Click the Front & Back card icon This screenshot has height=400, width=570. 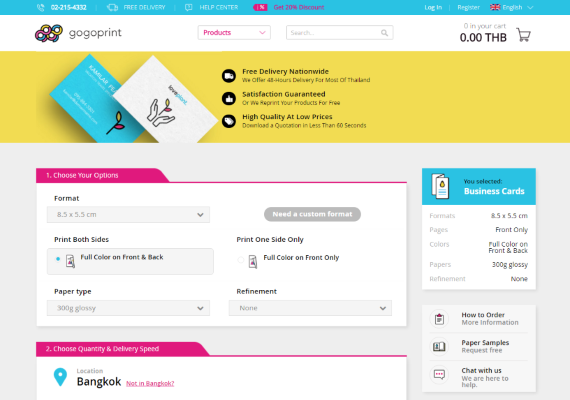tap(71, 261)
